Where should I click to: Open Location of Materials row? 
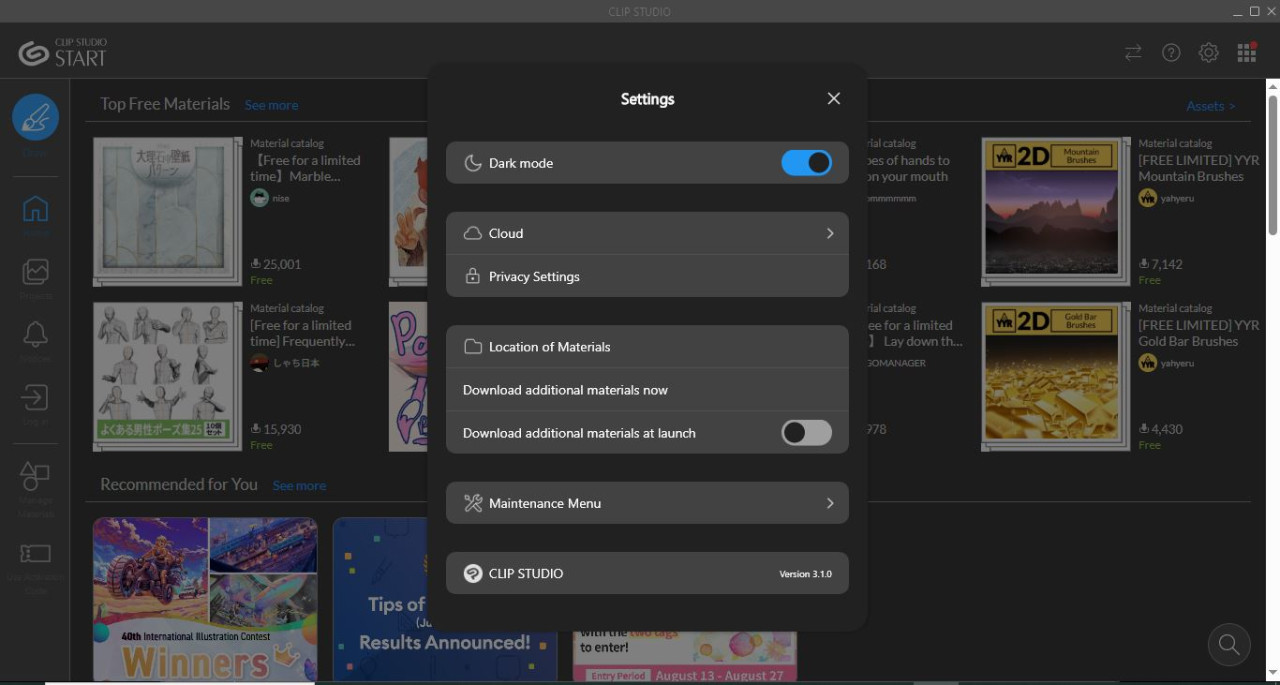647,346
